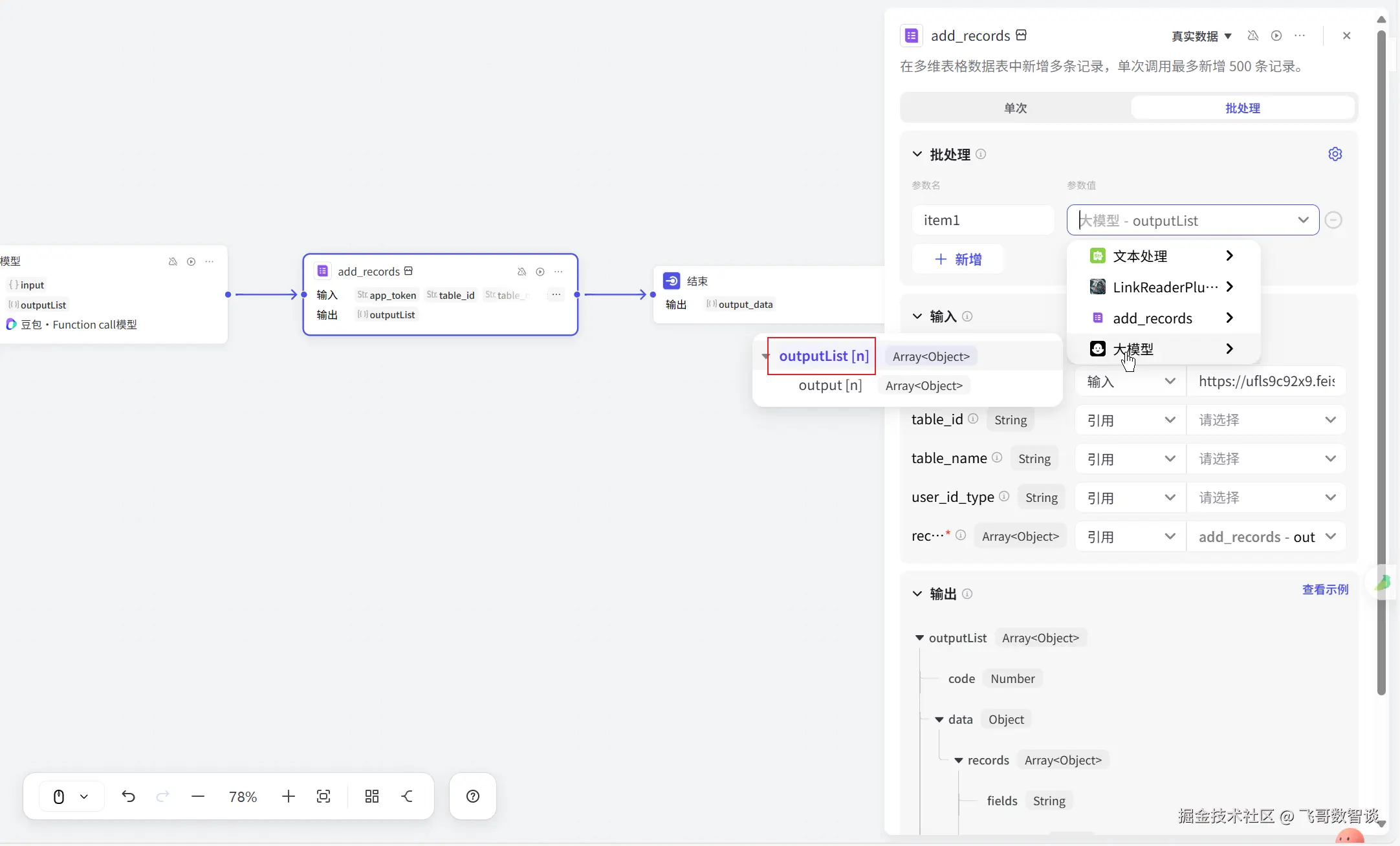Switch to 单次 single-run mode

tap(1015, 108)
